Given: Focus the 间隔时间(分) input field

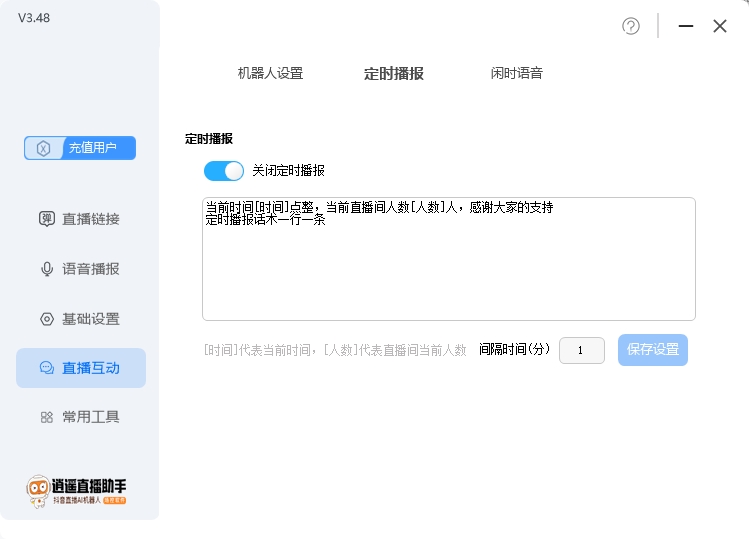Looking at the screenshot, I should tap(581, 350).
